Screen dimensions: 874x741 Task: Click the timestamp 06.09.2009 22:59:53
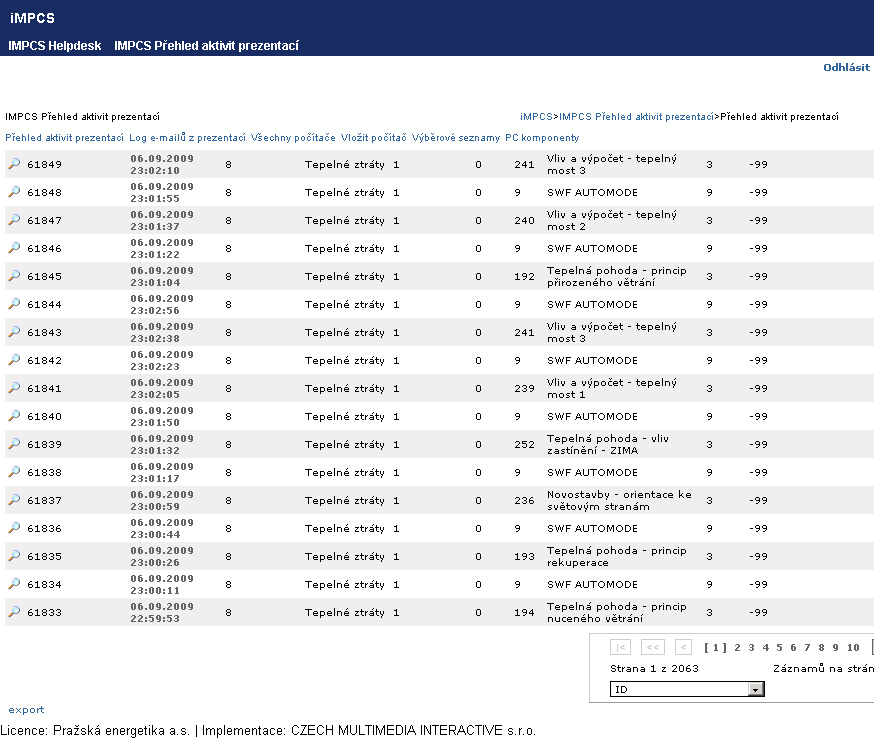point(162,612)
